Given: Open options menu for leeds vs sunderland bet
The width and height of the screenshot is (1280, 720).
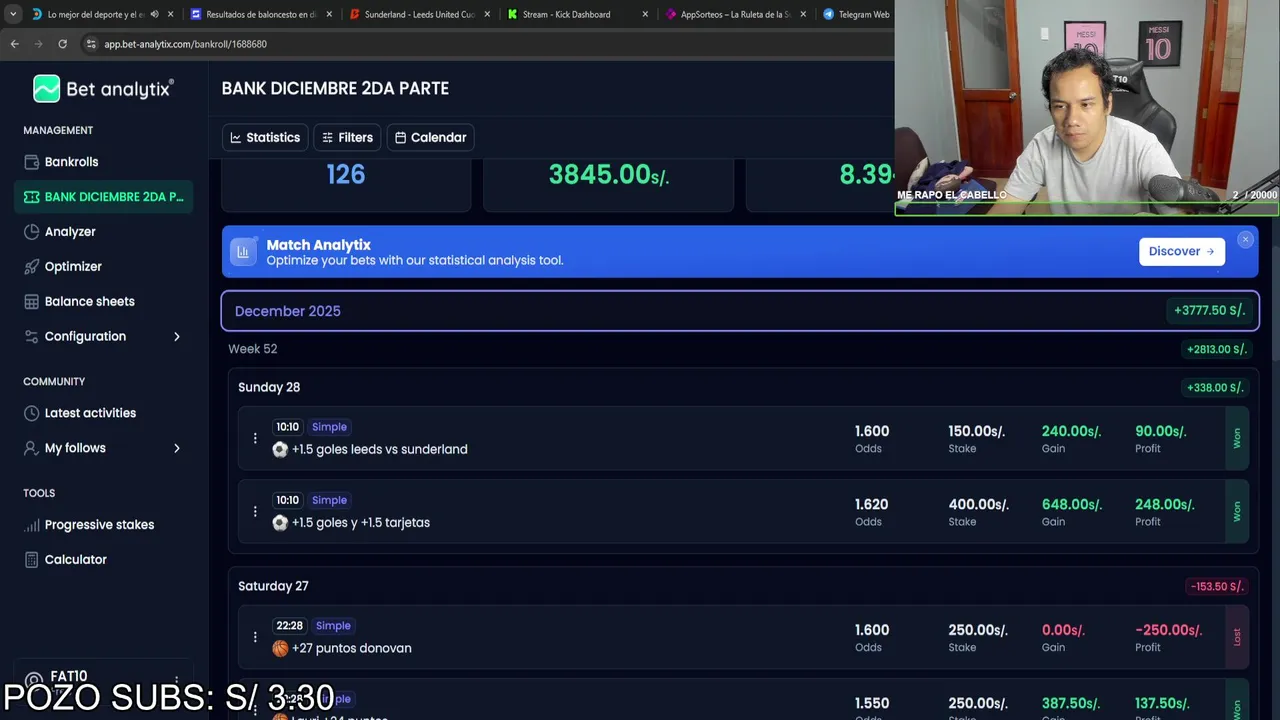Looking at the screenshot, I should click(x=255, y=438).
